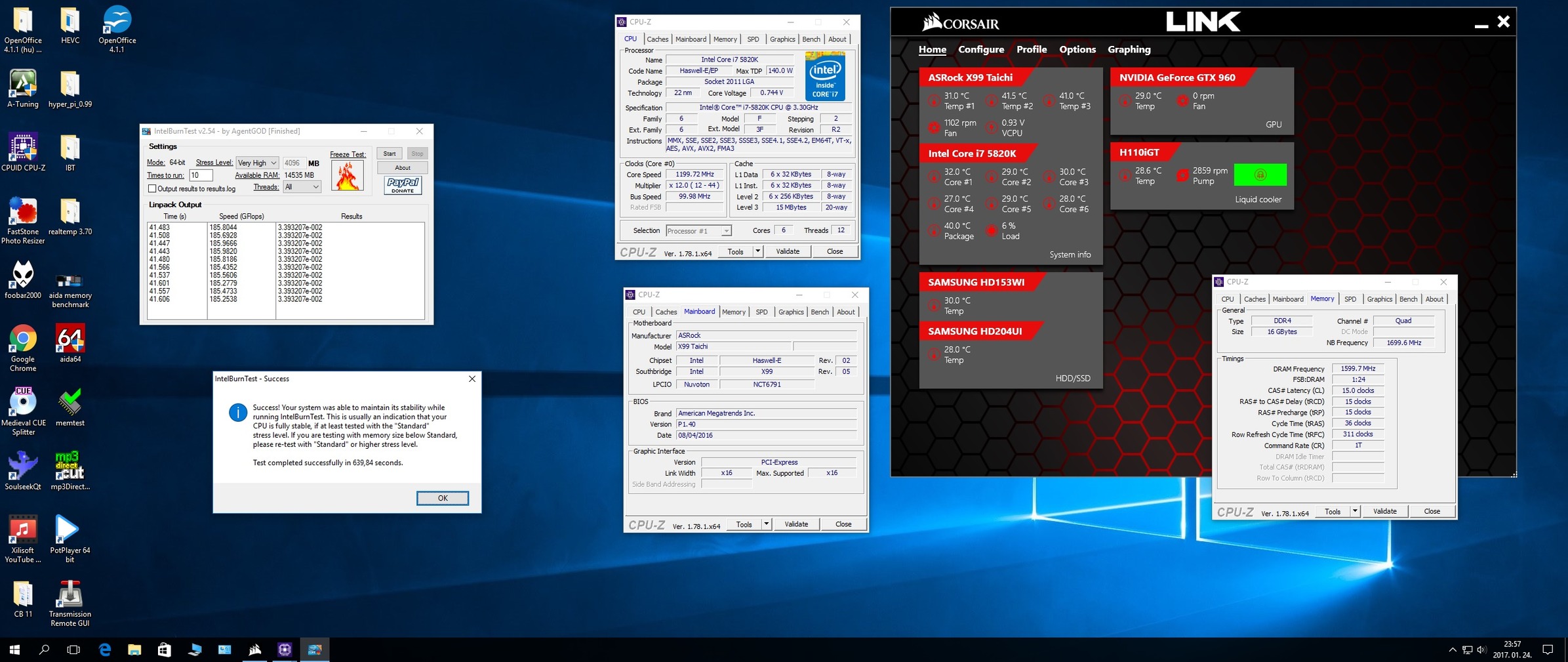This screenshot has height=662, width=1568.
Task: Open PotPlayer 64 bit shortcut
Action: coord(70,539)
